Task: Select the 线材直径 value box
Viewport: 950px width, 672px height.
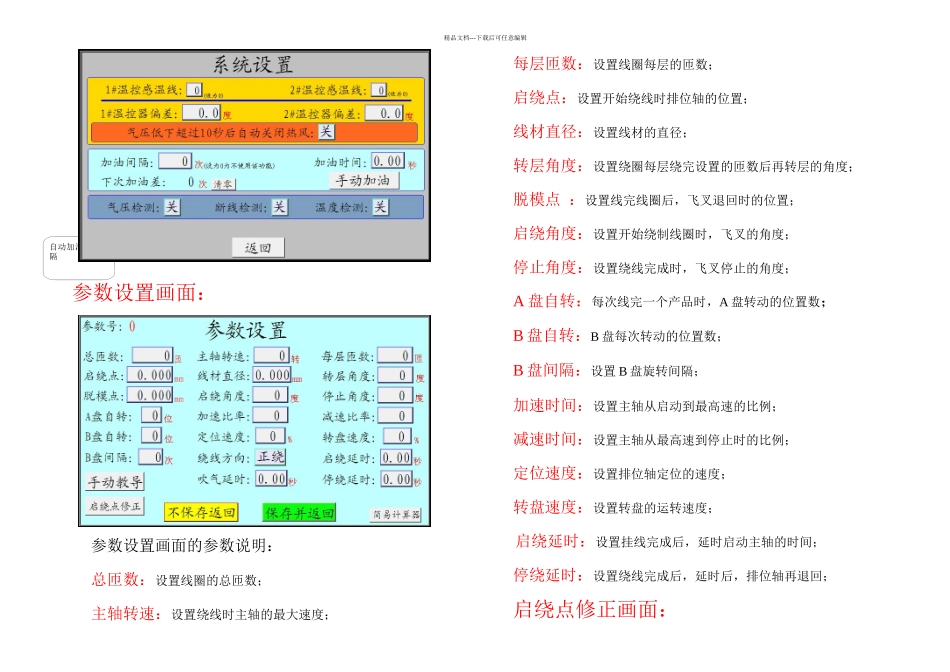Action: [271, 376]
